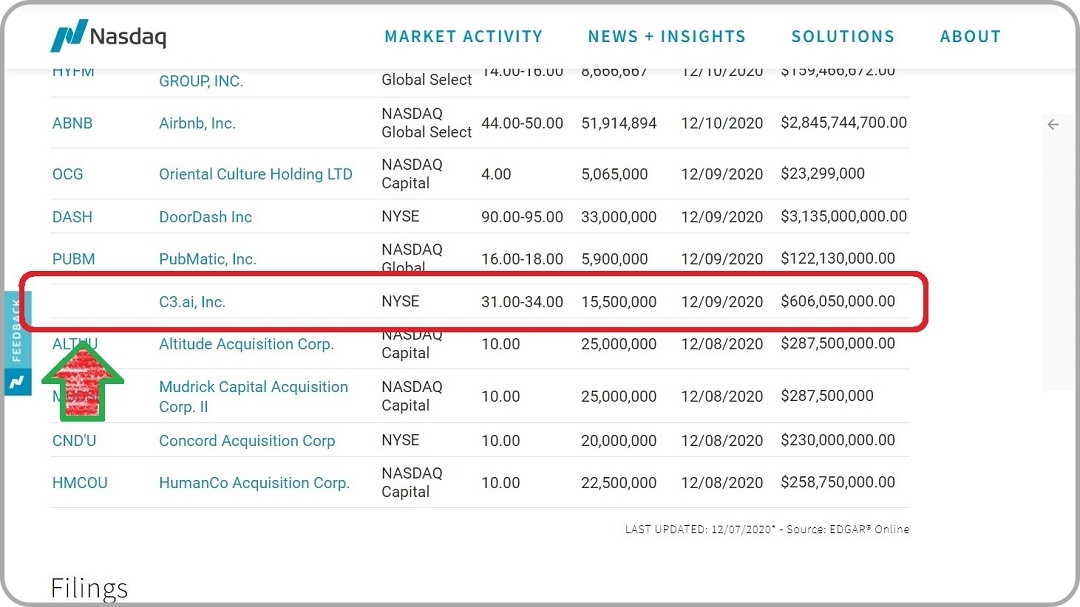The image size is (1080, 607).
Task: Select the $2,845,744,700.00 offer amount
Action: coord(844,123)
